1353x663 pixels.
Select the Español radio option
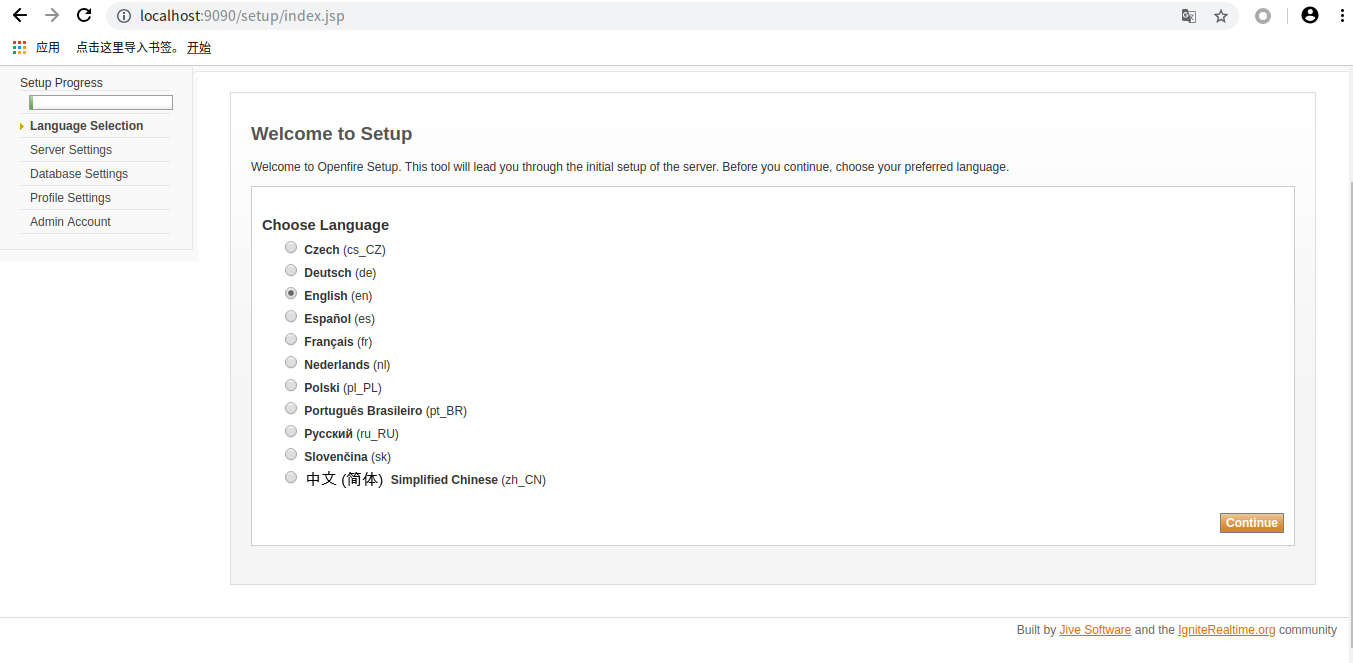coord(291,317)
